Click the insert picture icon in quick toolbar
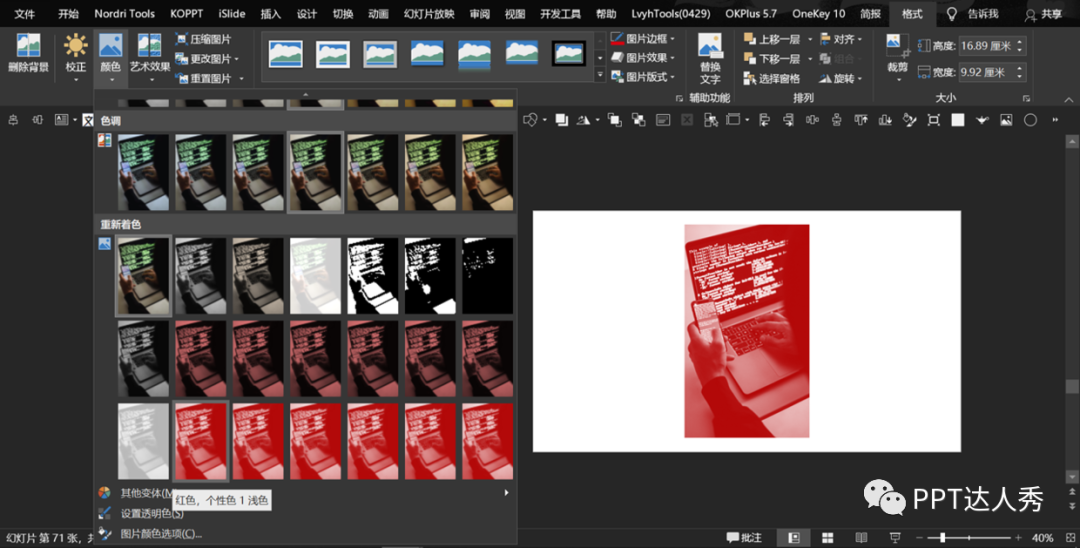Viewport: 1080px width, 548px height. coord(1006,120)
